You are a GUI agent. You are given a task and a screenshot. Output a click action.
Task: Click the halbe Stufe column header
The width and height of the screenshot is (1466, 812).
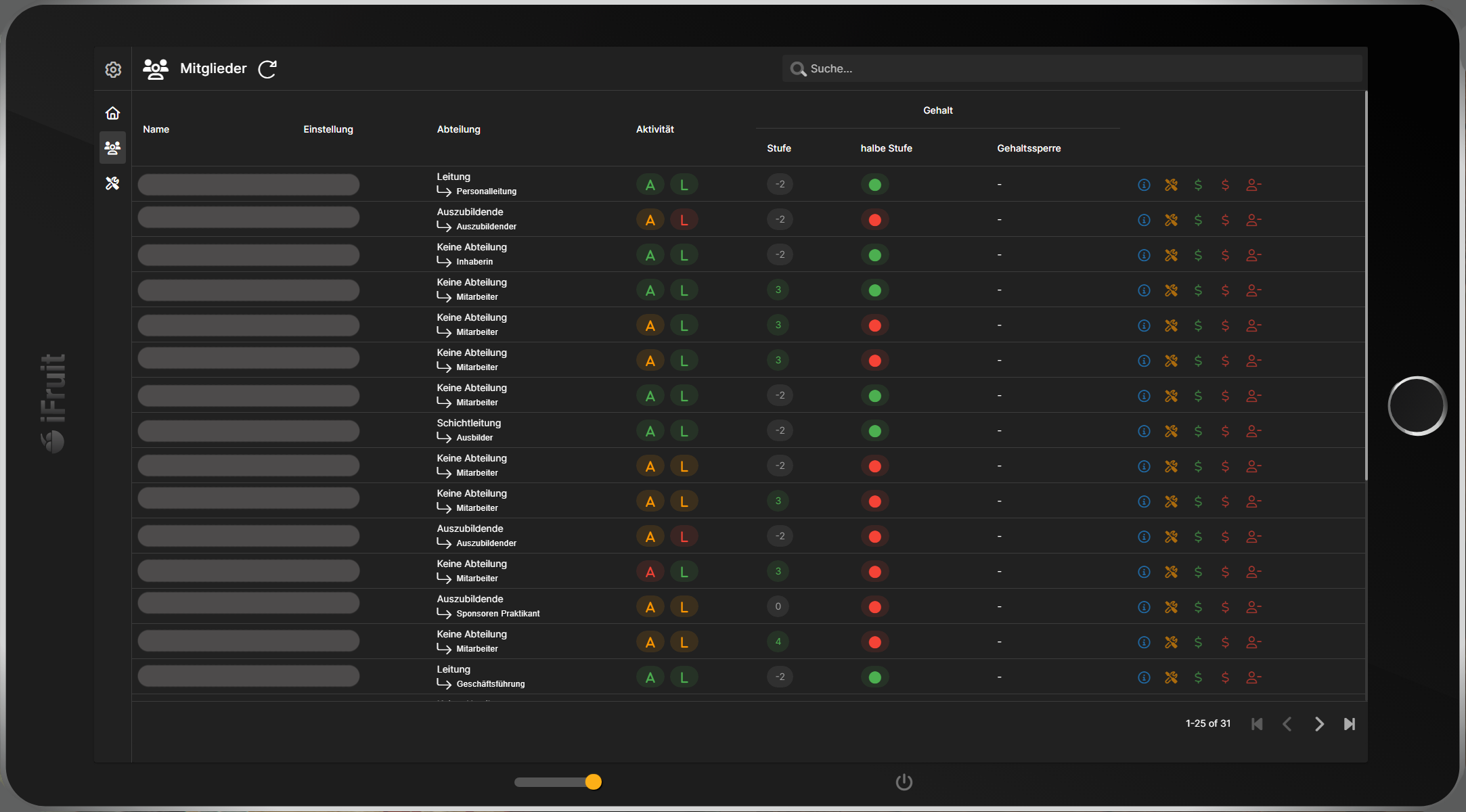pyautogui.click(x=887, y=148)
